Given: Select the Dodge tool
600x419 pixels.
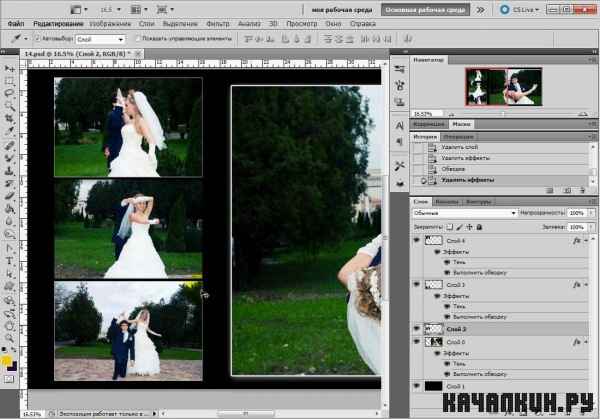Looking at the screenshot, I should click(10, 234).
